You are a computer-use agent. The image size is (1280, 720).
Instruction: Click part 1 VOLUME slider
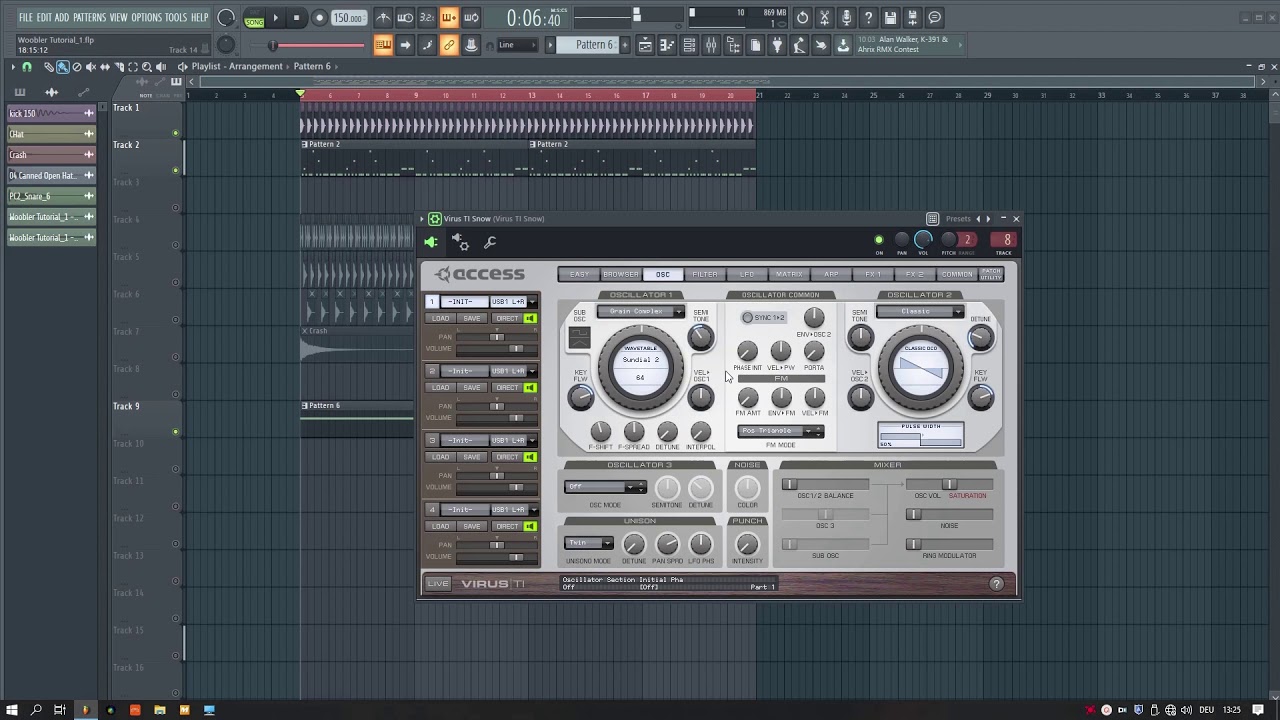click(497, 349)
